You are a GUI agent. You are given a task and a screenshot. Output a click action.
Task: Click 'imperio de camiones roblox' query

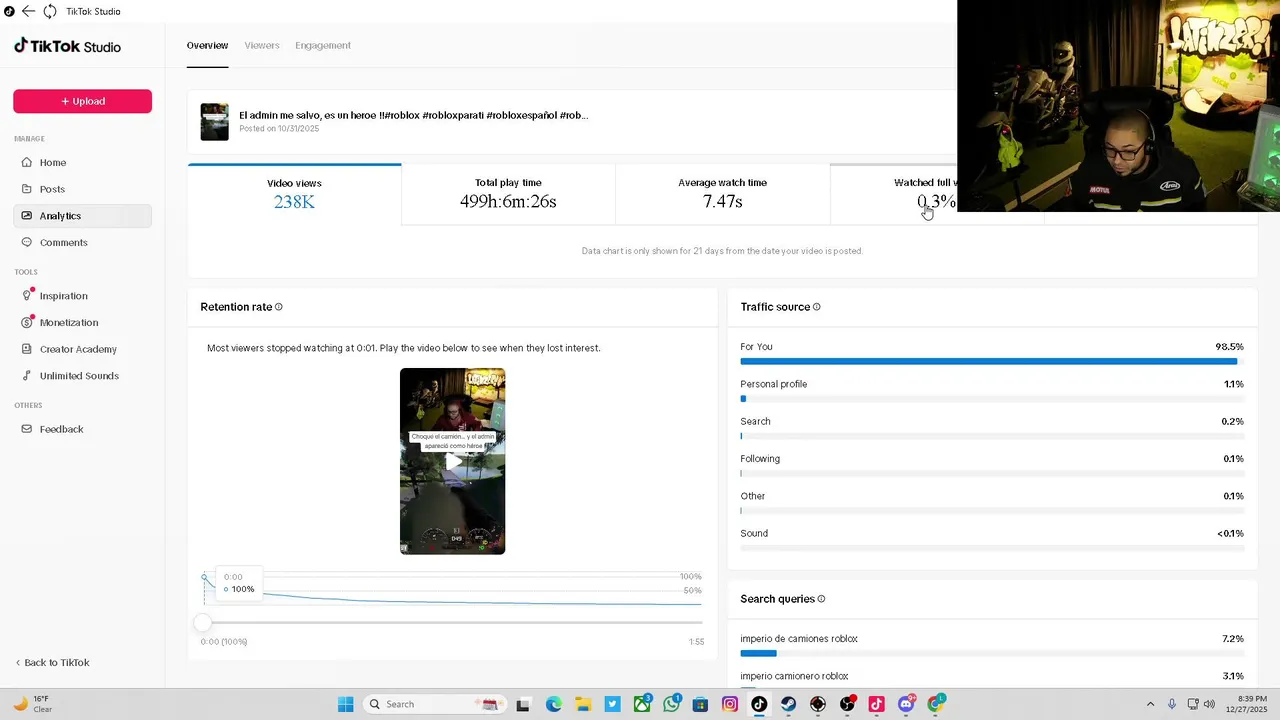pos(799,638)
